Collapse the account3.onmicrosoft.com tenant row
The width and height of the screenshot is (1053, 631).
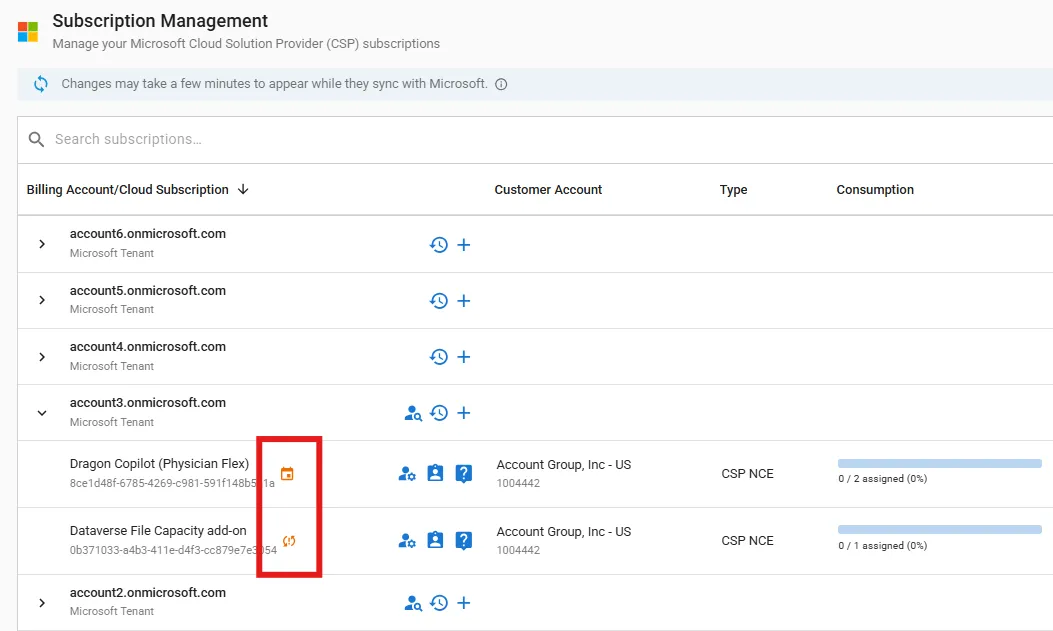click(42, 413)
